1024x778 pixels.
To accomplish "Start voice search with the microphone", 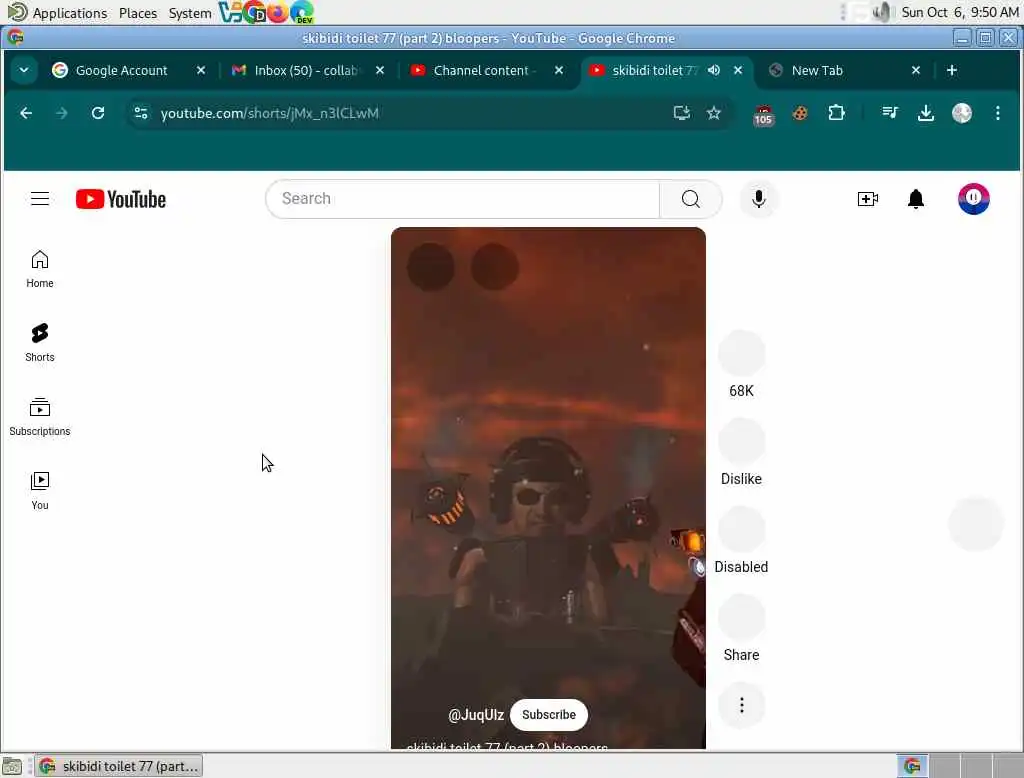I will (x=758, y=199).
